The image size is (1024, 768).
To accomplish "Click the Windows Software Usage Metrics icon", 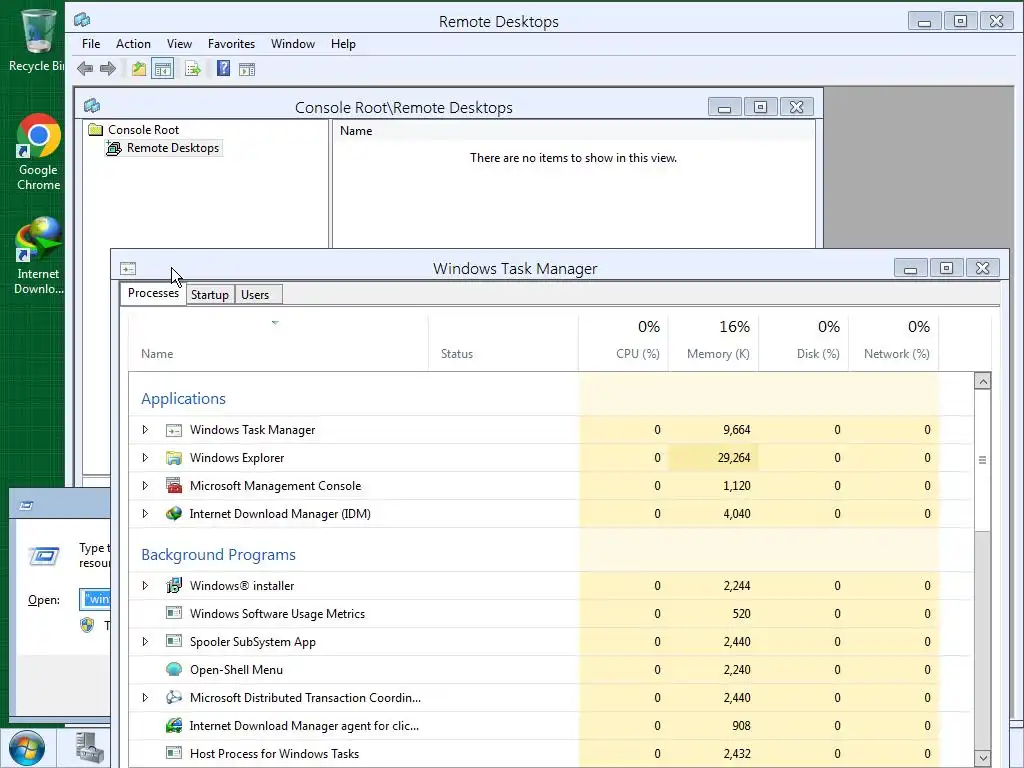I will 174,613.
